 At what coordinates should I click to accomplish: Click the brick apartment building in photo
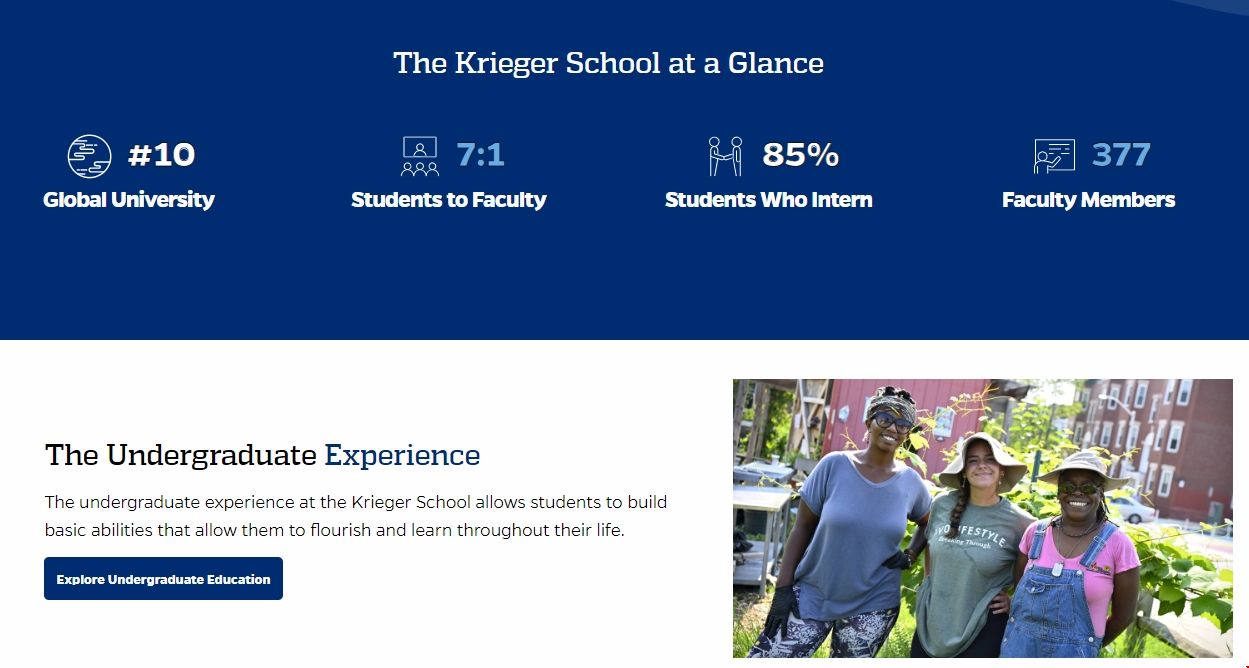pyautogui.click(x=1160, y=440)
